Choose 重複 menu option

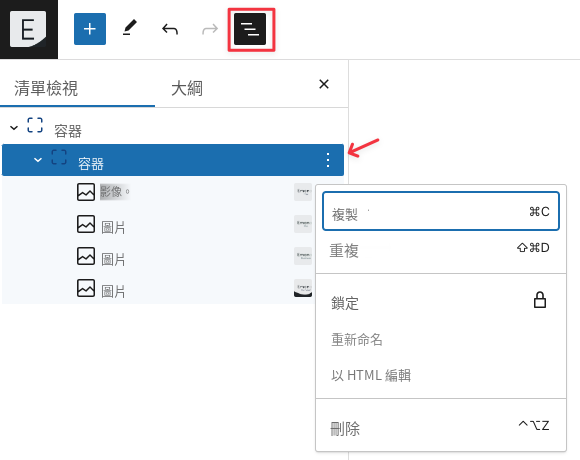point(441,250)
